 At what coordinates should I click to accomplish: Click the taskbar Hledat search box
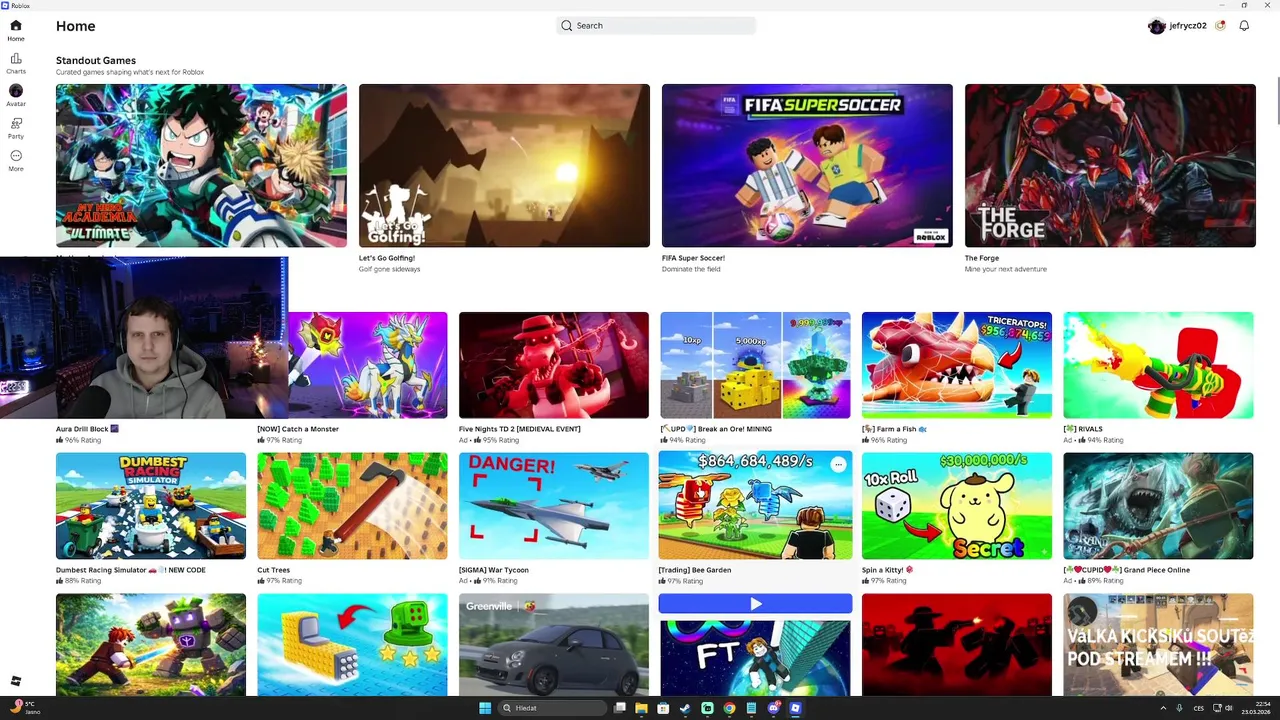(552, 708)
